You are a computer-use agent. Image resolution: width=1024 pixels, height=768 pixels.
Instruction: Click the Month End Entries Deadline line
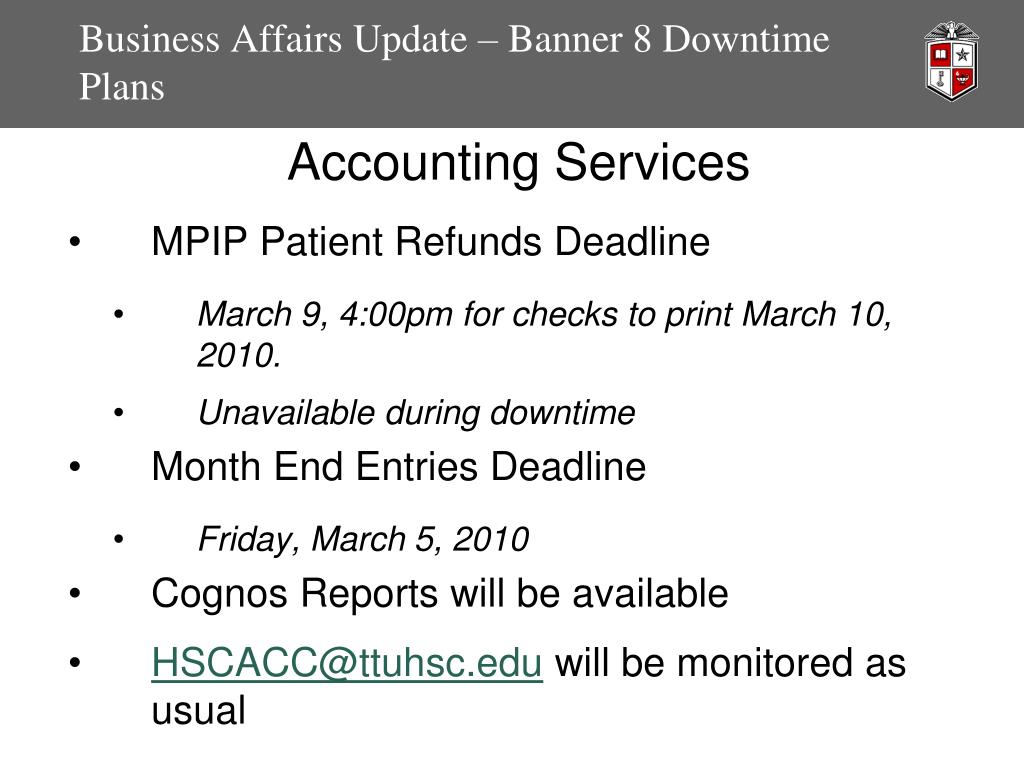[398, 467]
